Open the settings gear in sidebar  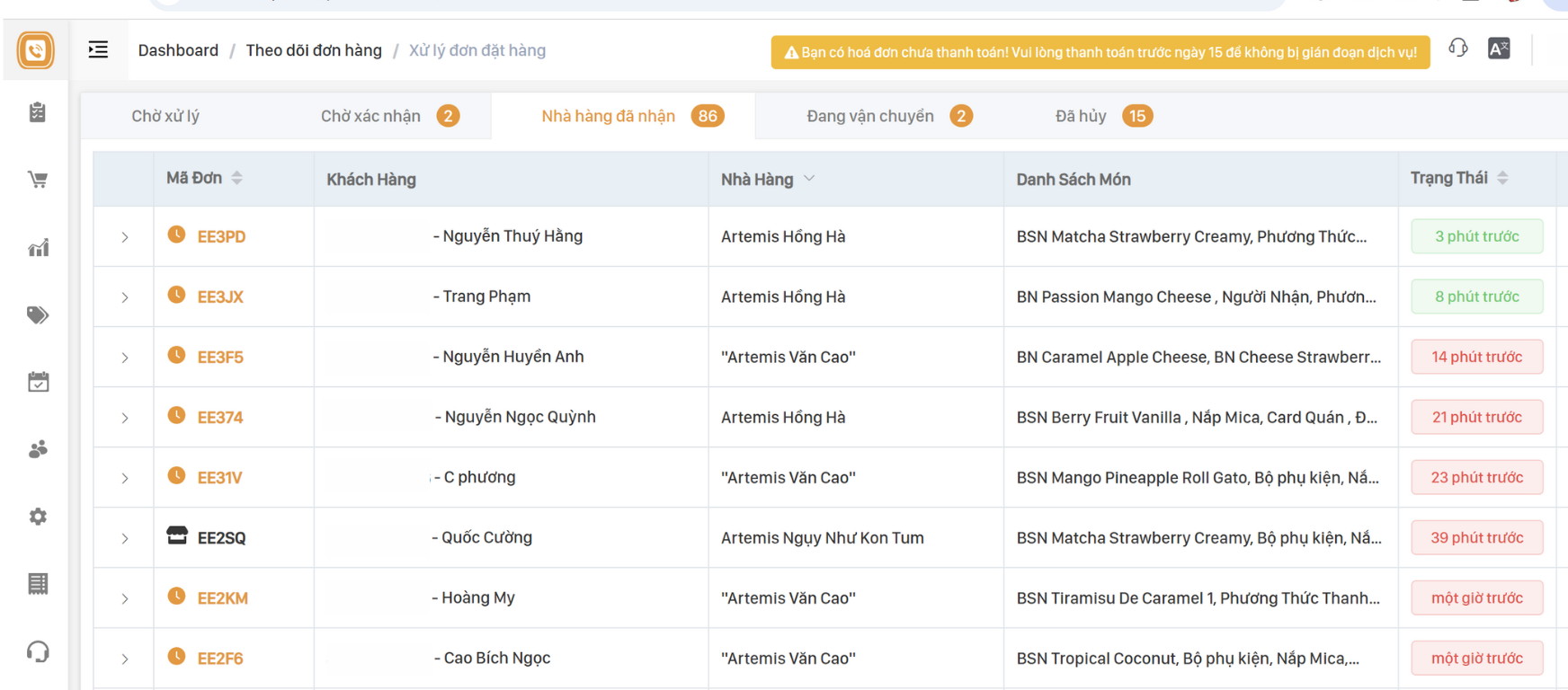[38, 517]
